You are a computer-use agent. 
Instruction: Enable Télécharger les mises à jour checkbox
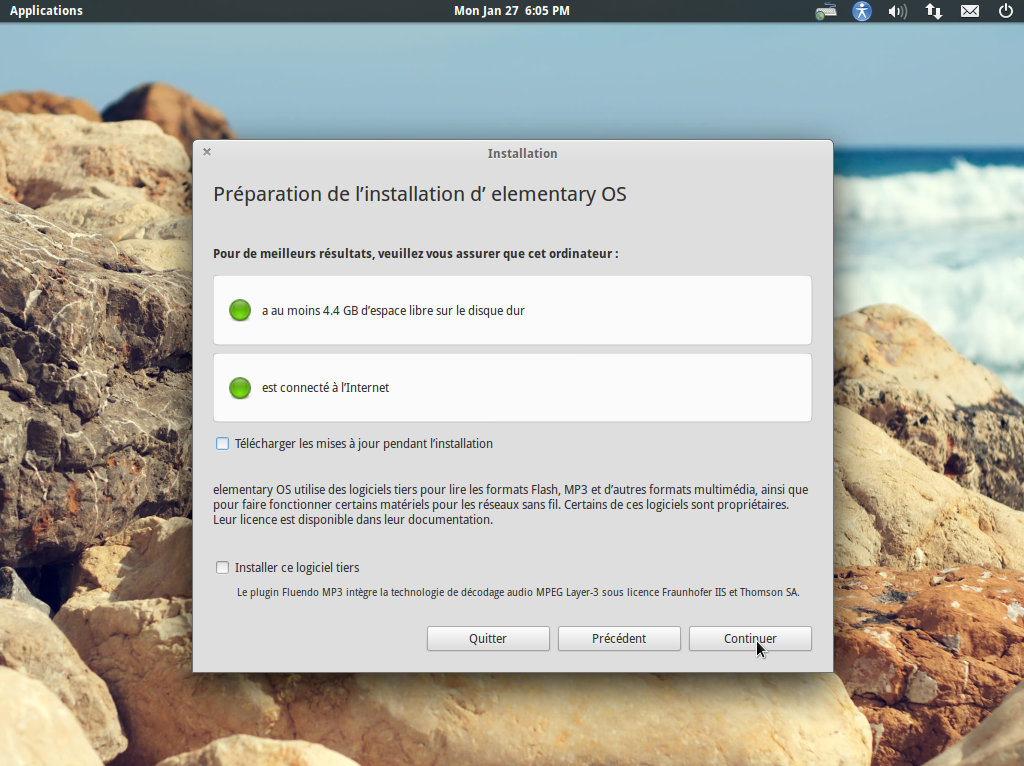222,443
